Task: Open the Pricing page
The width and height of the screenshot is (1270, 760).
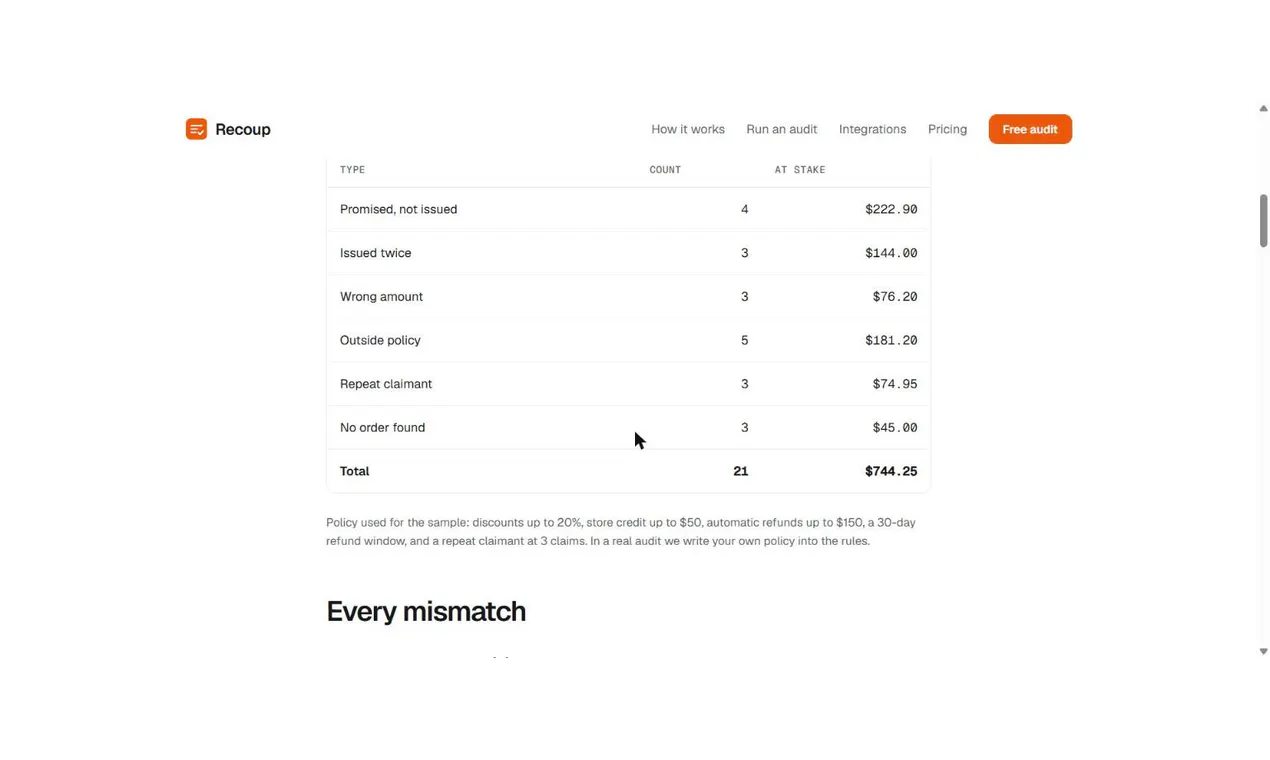Action: 947,129
